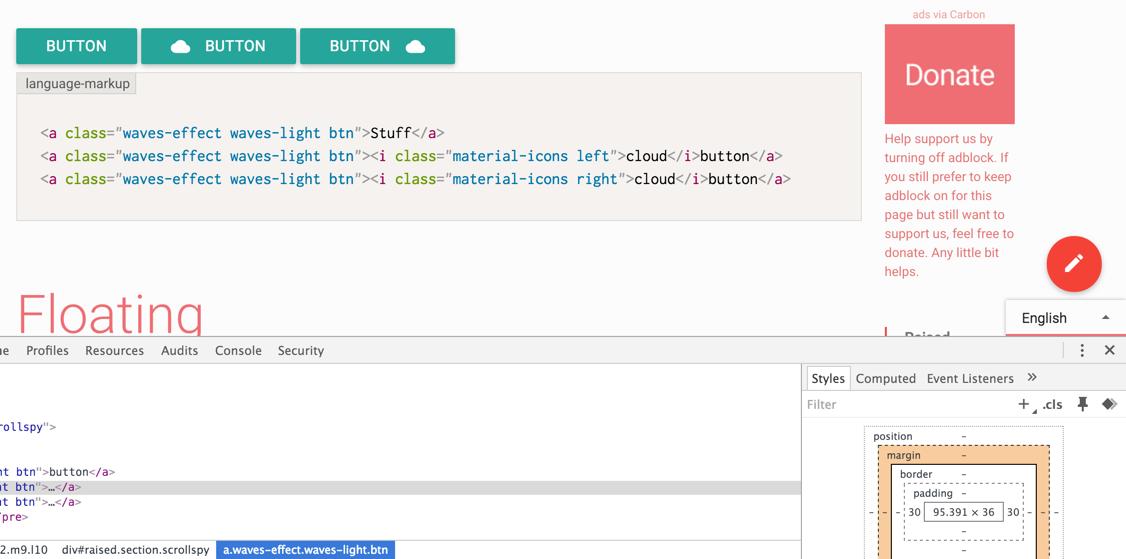Toggle the element state pin icon
The image size is (1126, 559).
click(x=1082, y=405)
